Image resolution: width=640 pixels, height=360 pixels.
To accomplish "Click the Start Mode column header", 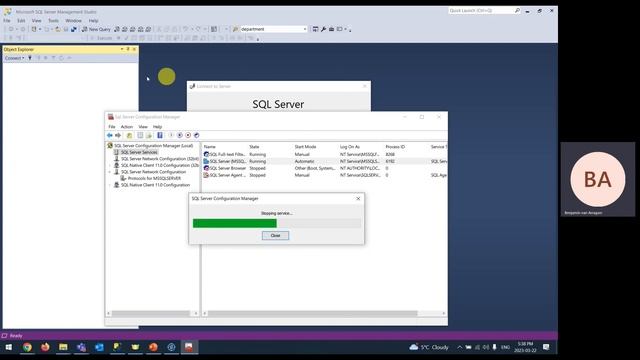I will click(316, 147).
